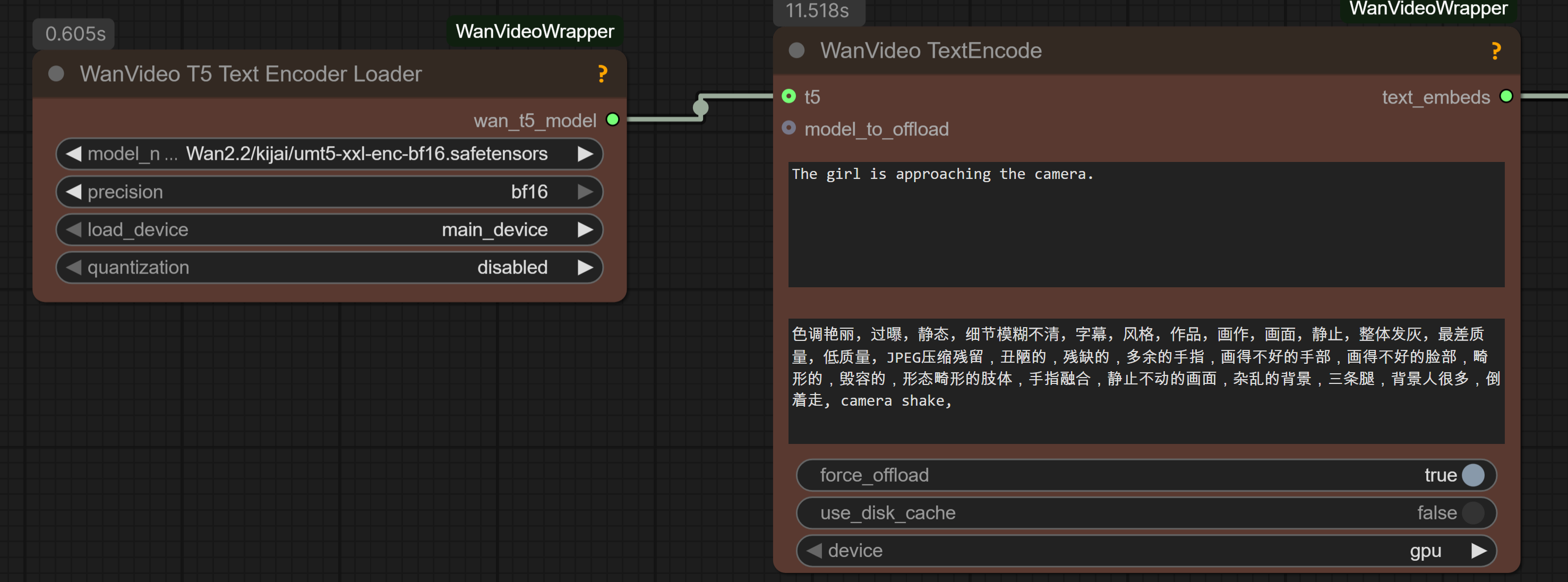Open help for WanVideo TextEncode node
1568x582 pixels.
click(x=1496, y=50)
